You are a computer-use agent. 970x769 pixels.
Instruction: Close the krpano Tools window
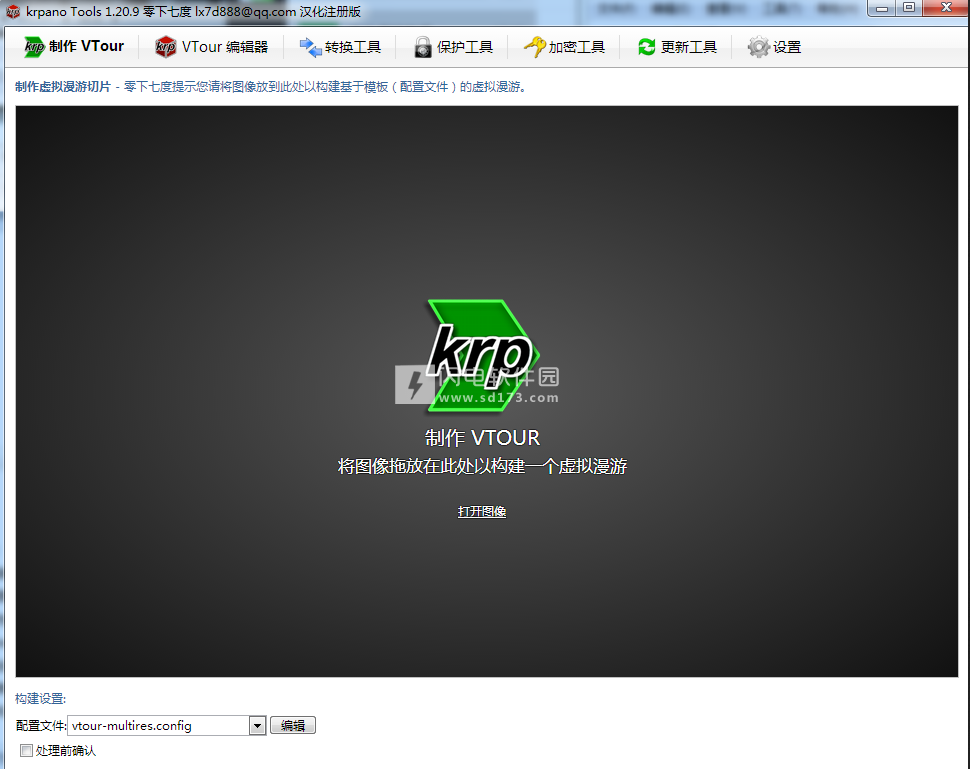946,8
